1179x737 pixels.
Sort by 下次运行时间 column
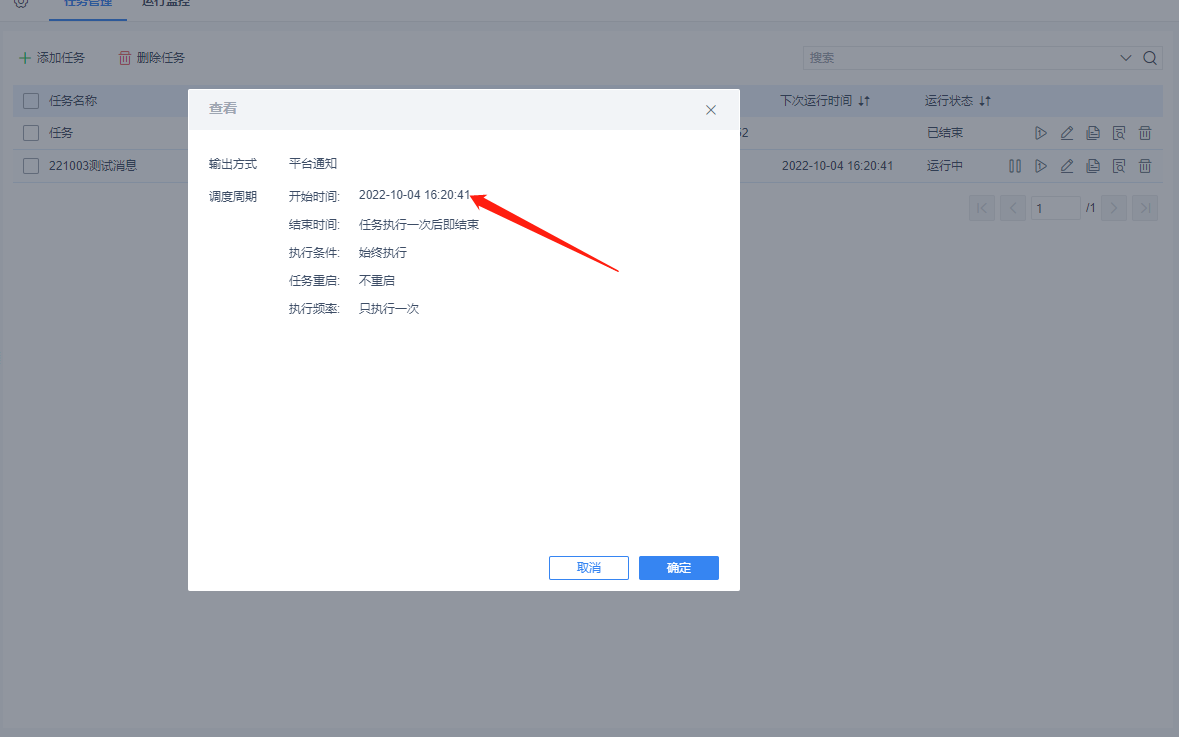[x=864, y=101]
